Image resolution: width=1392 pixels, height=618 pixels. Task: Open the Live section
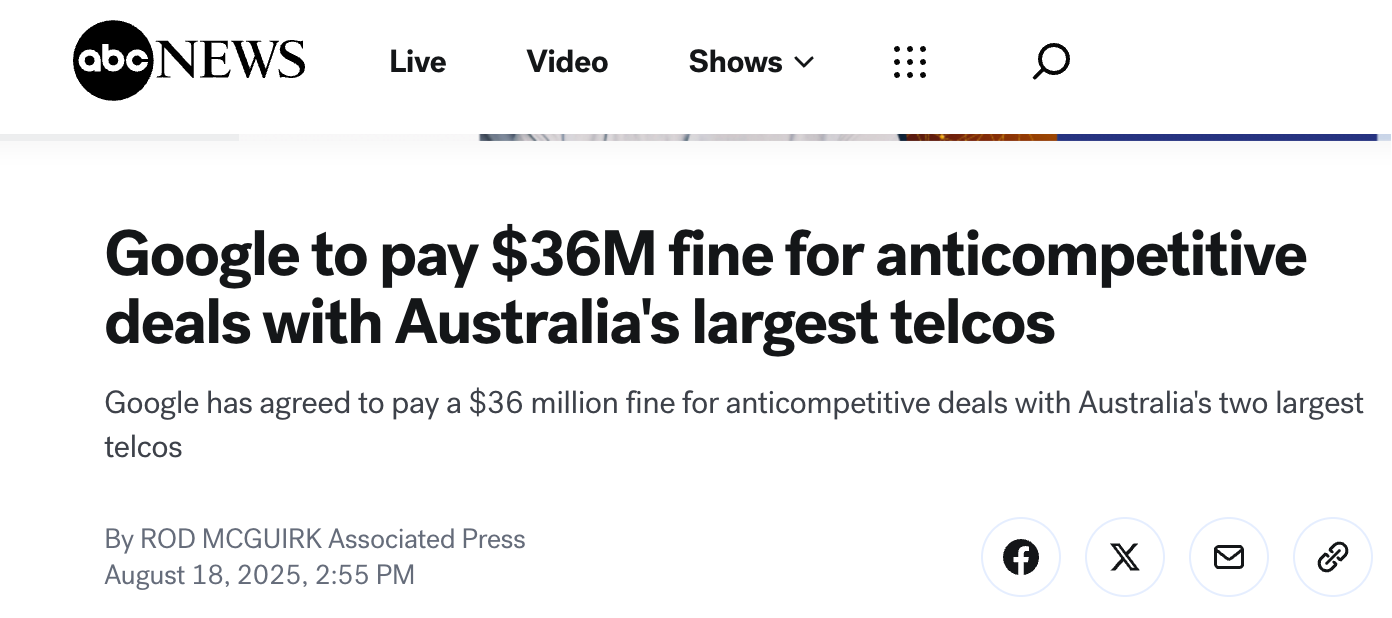point(418,62)
